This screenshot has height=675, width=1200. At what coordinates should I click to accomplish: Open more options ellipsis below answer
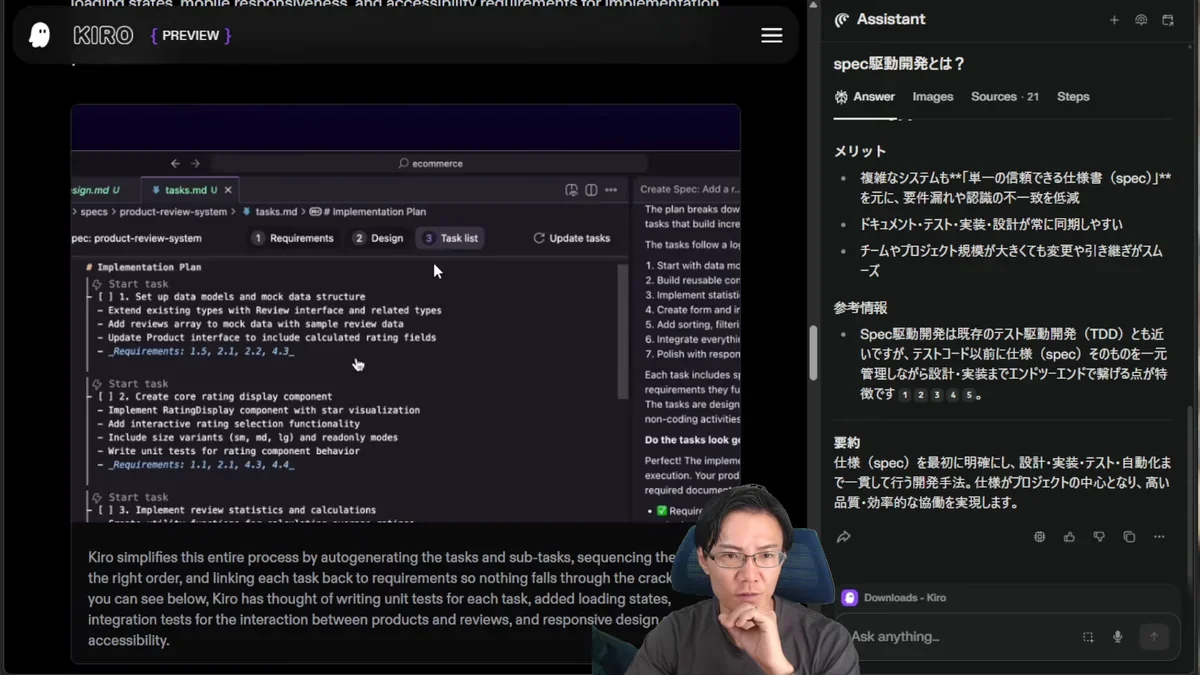(x=1159, y=537)
